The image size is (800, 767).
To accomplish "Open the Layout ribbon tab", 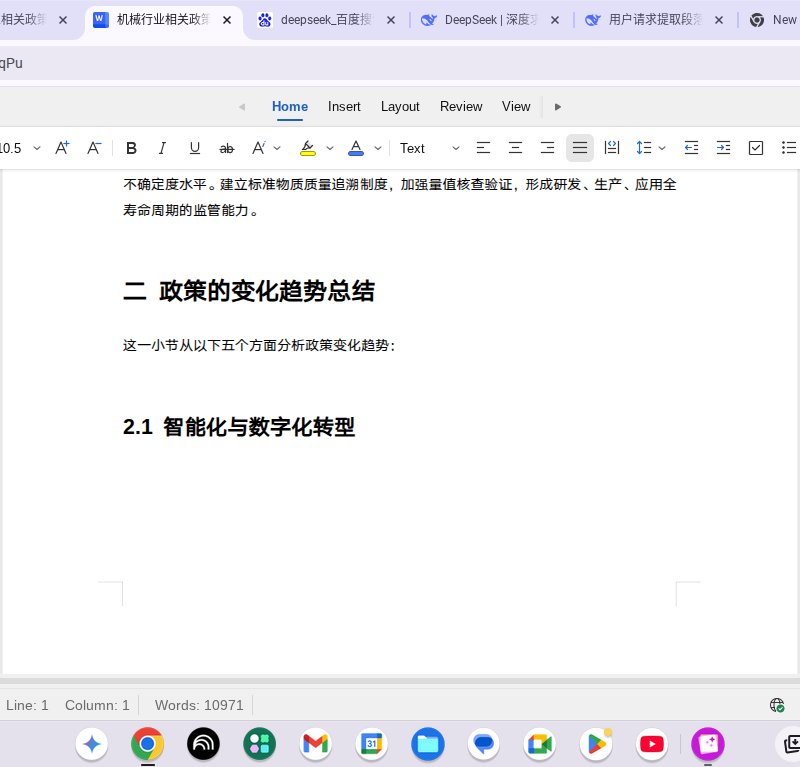I will (x=400, y=107).
